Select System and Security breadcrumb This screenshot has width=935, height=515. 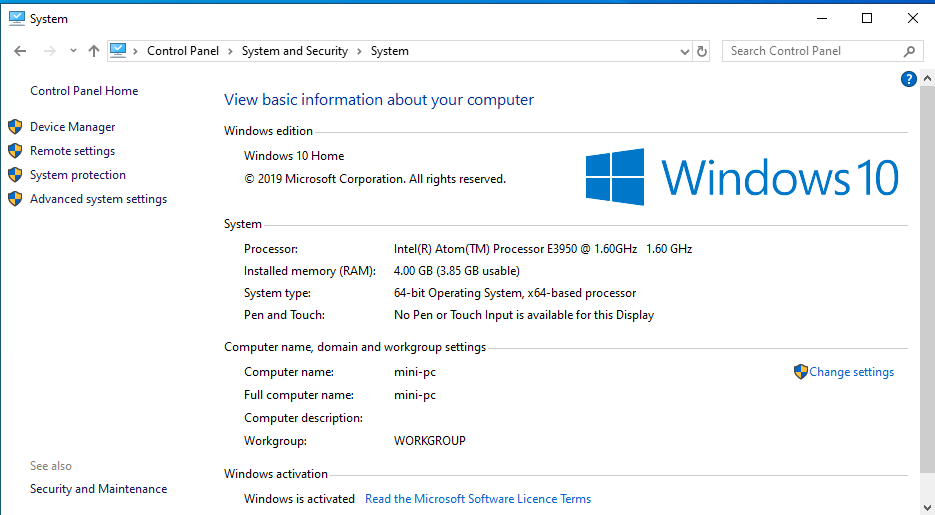[x=295, y=51]
